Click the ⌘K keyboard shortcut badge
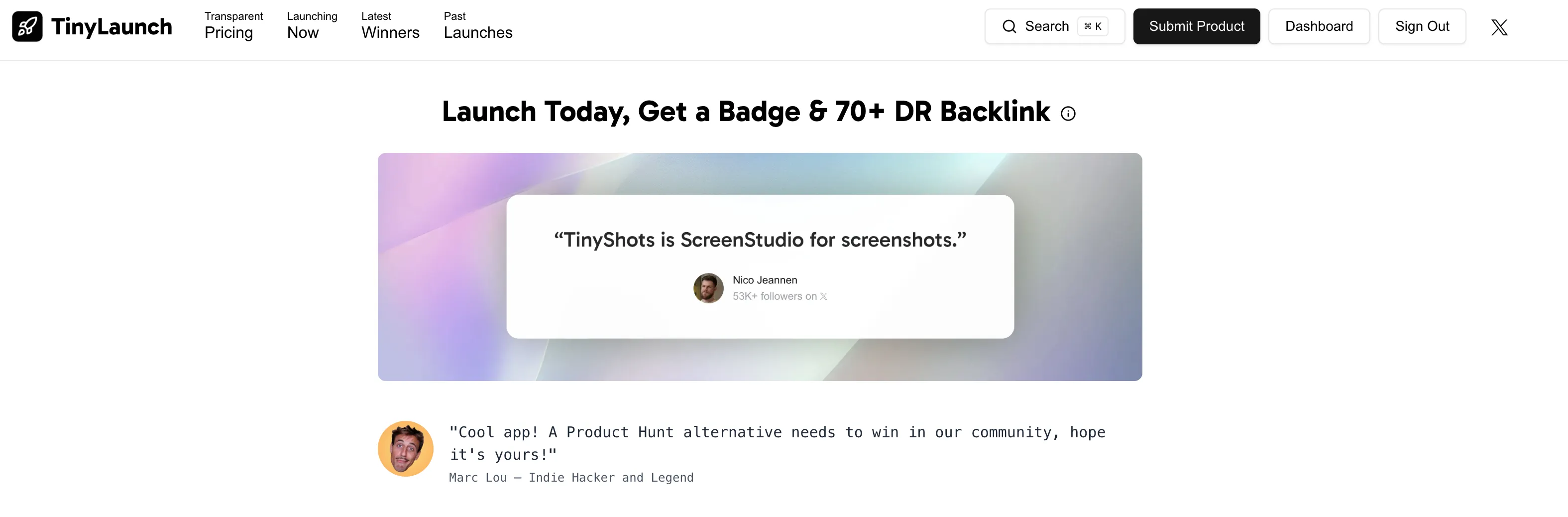1568x517 pixels. point(1092,26)
